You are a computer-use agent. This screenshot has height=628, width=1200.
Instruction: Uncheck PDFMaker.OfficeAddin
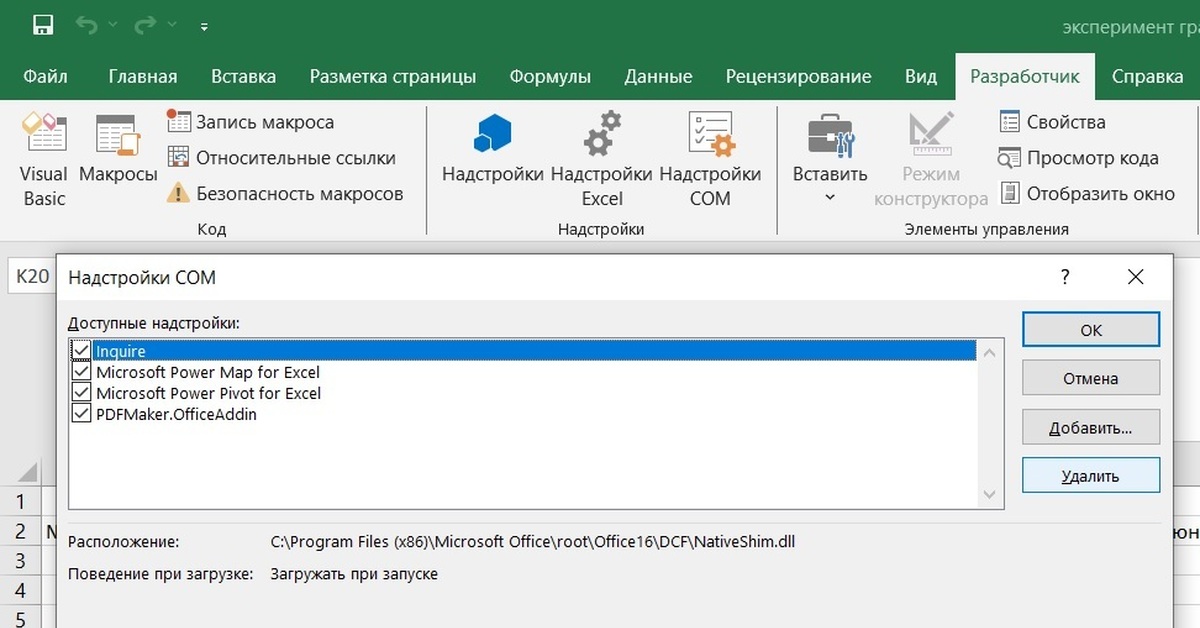coord(81,414)
